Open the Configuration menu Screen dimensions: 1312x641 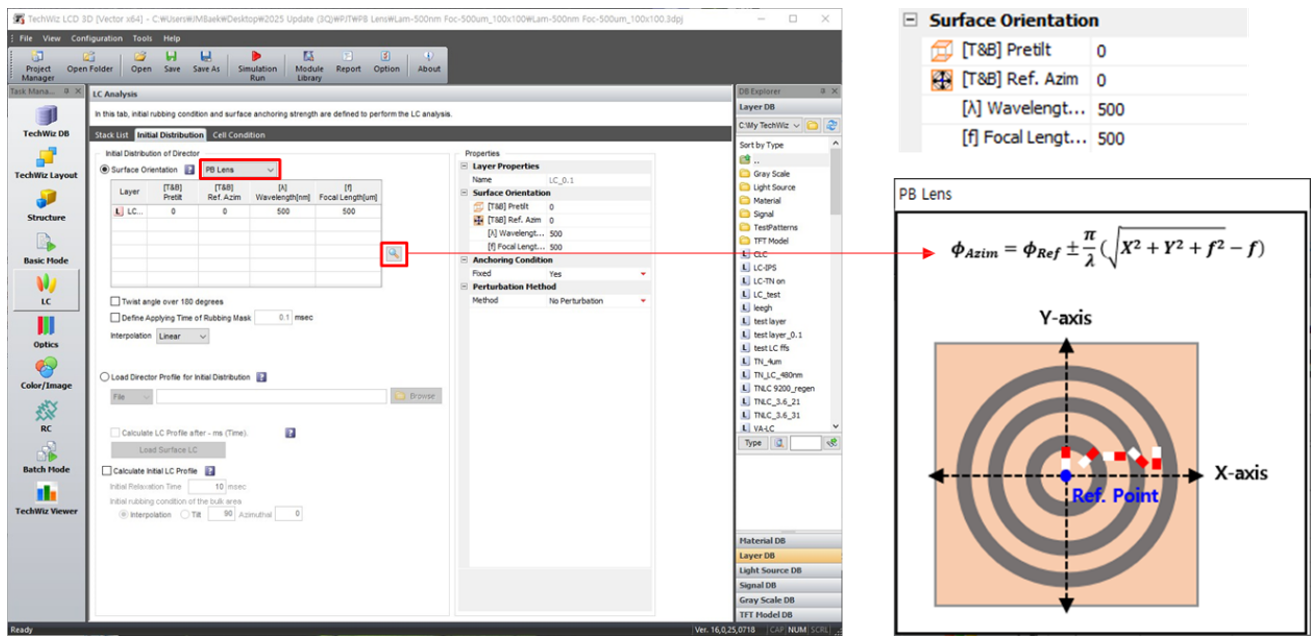tap(97, 38)
